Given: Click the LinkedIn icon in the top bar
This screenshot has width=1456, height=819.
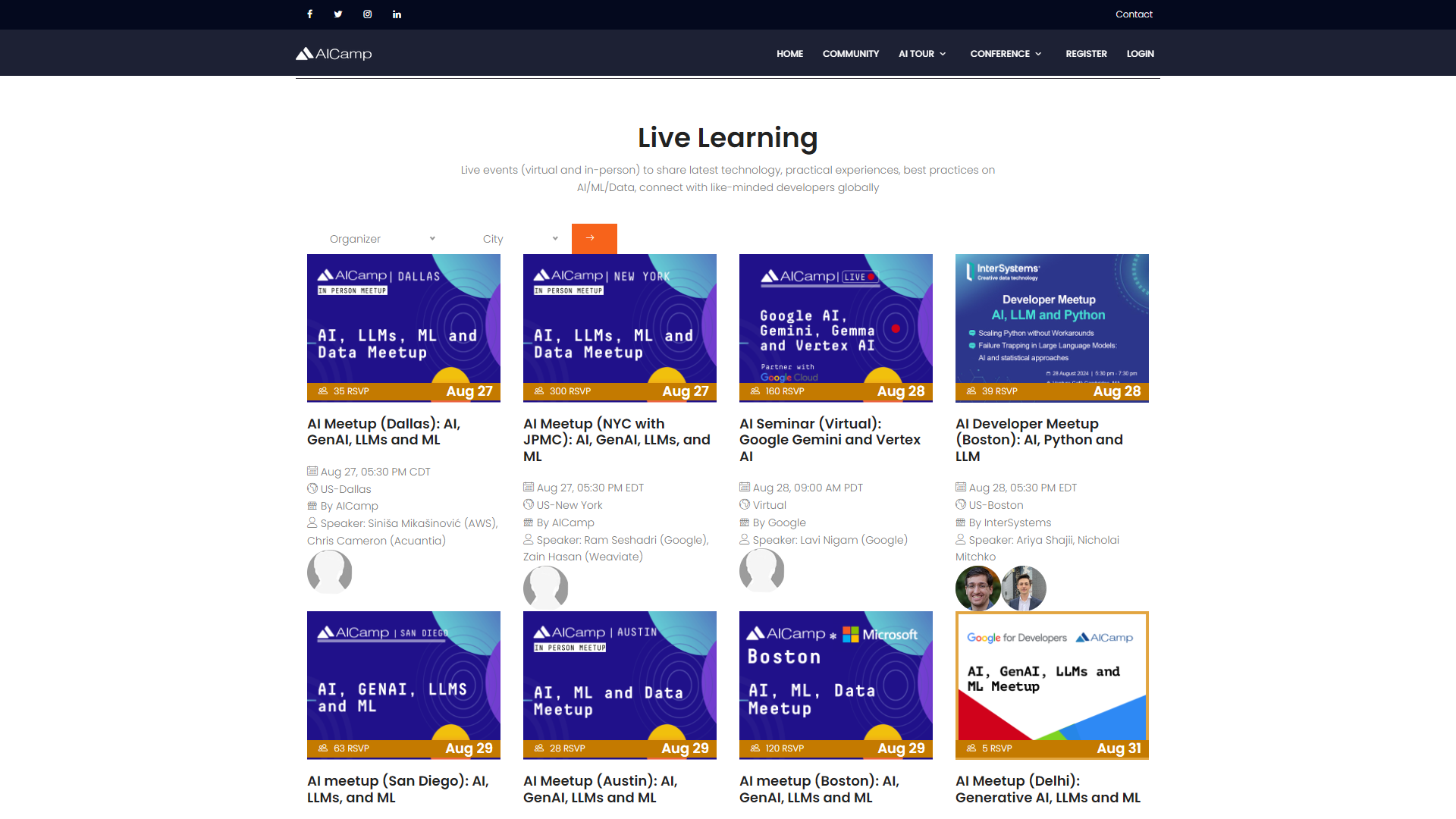Looking at the screenshot, I should pos(397,14).
